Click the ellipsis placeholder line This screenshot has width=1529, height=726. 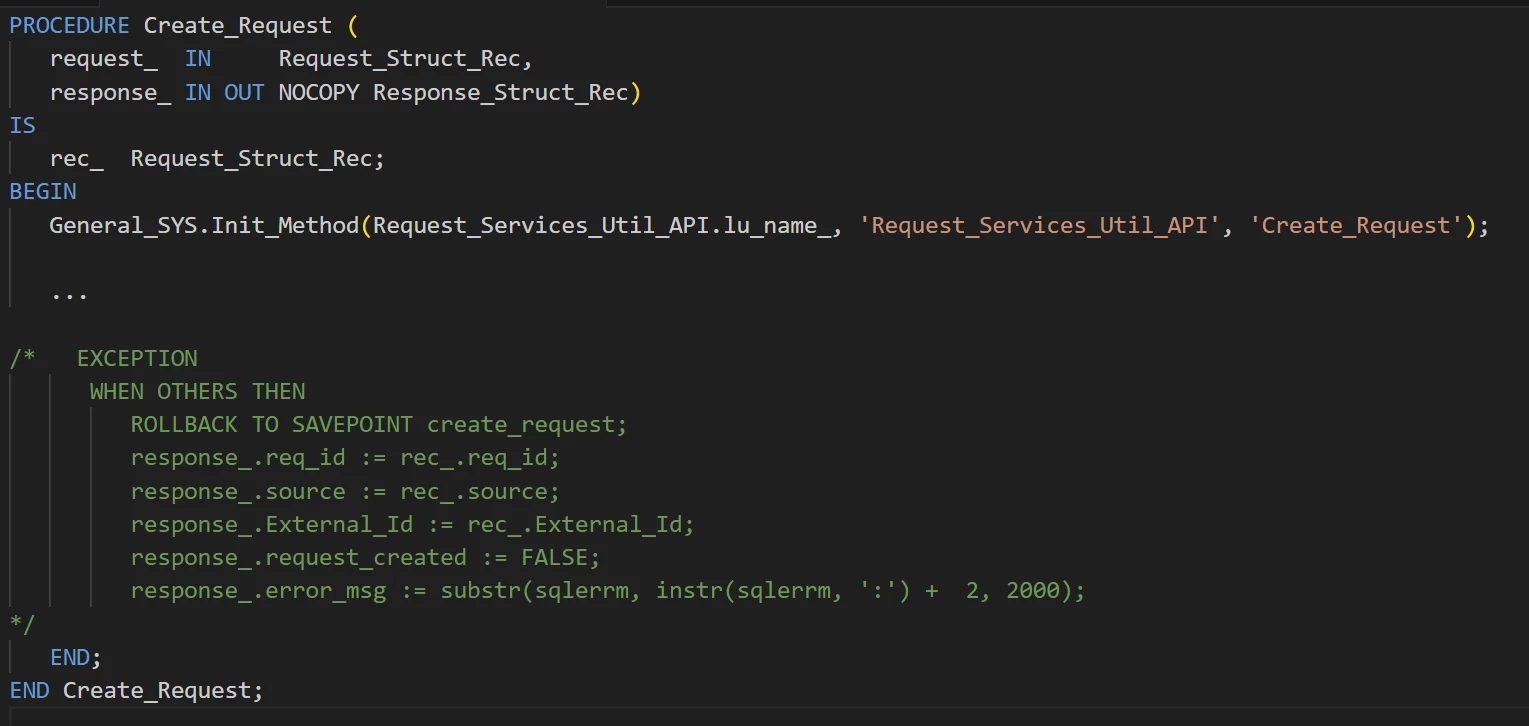point(69,295)
